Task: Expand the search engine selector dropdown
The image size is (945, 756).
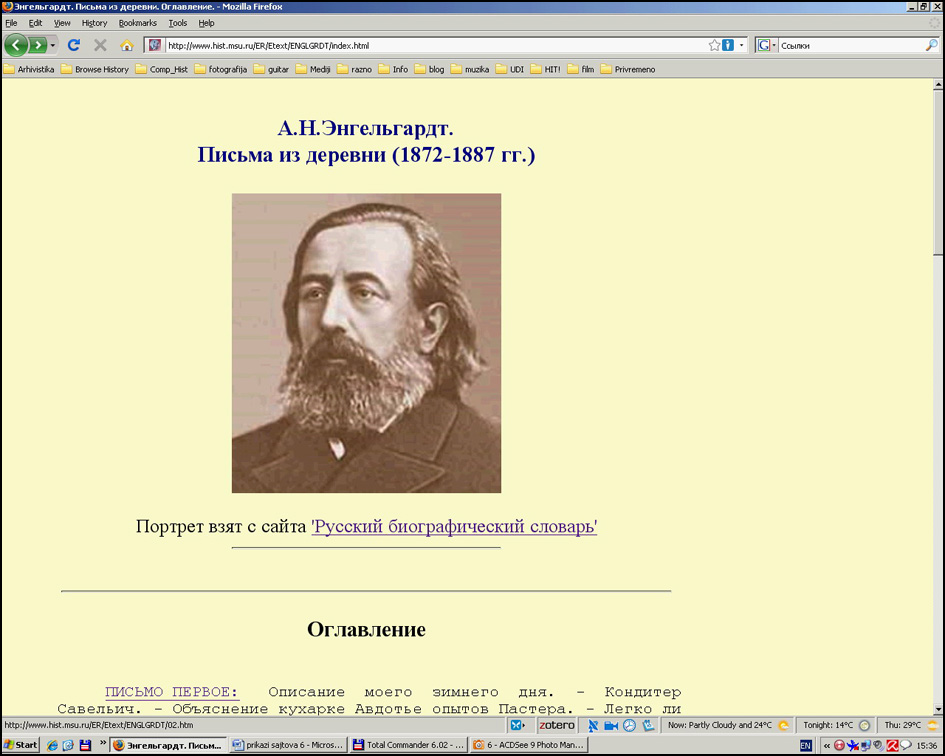Action: click(x=766, y=45)
